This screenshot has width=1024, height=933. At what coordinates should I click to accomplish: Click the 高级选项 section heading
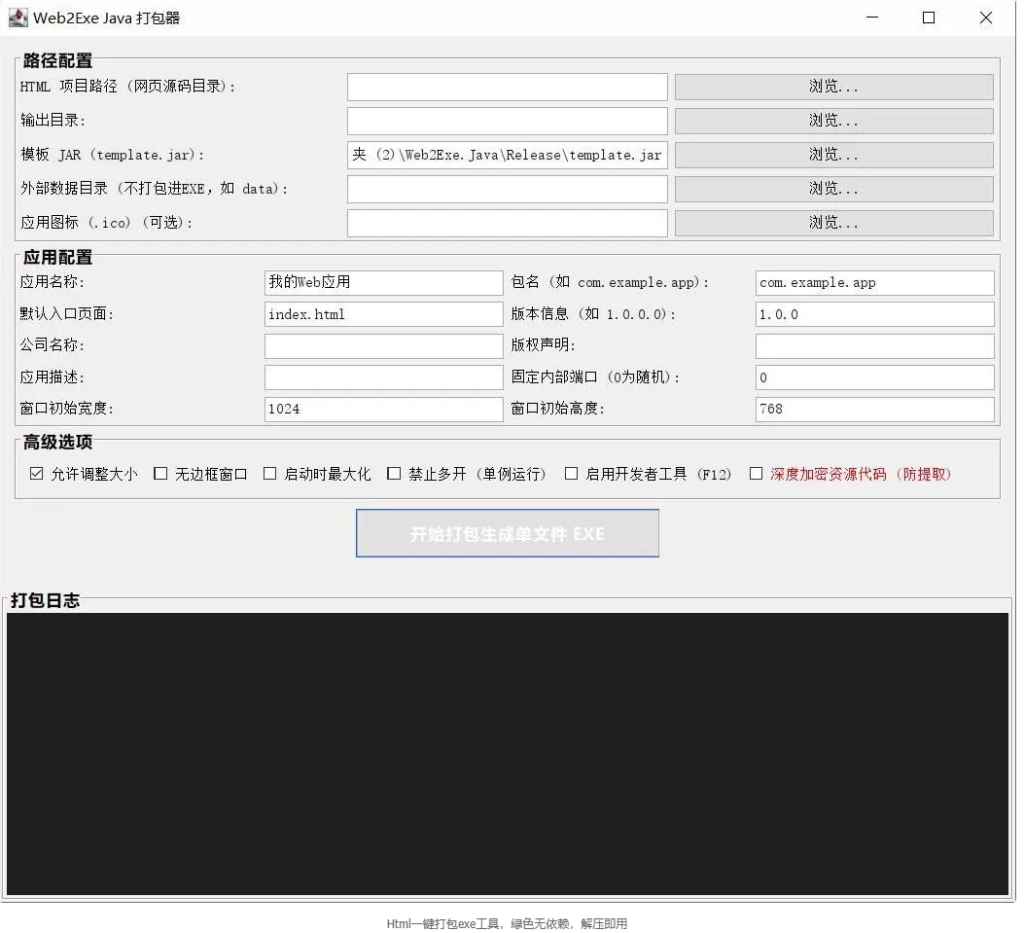[x=57, y=441]
